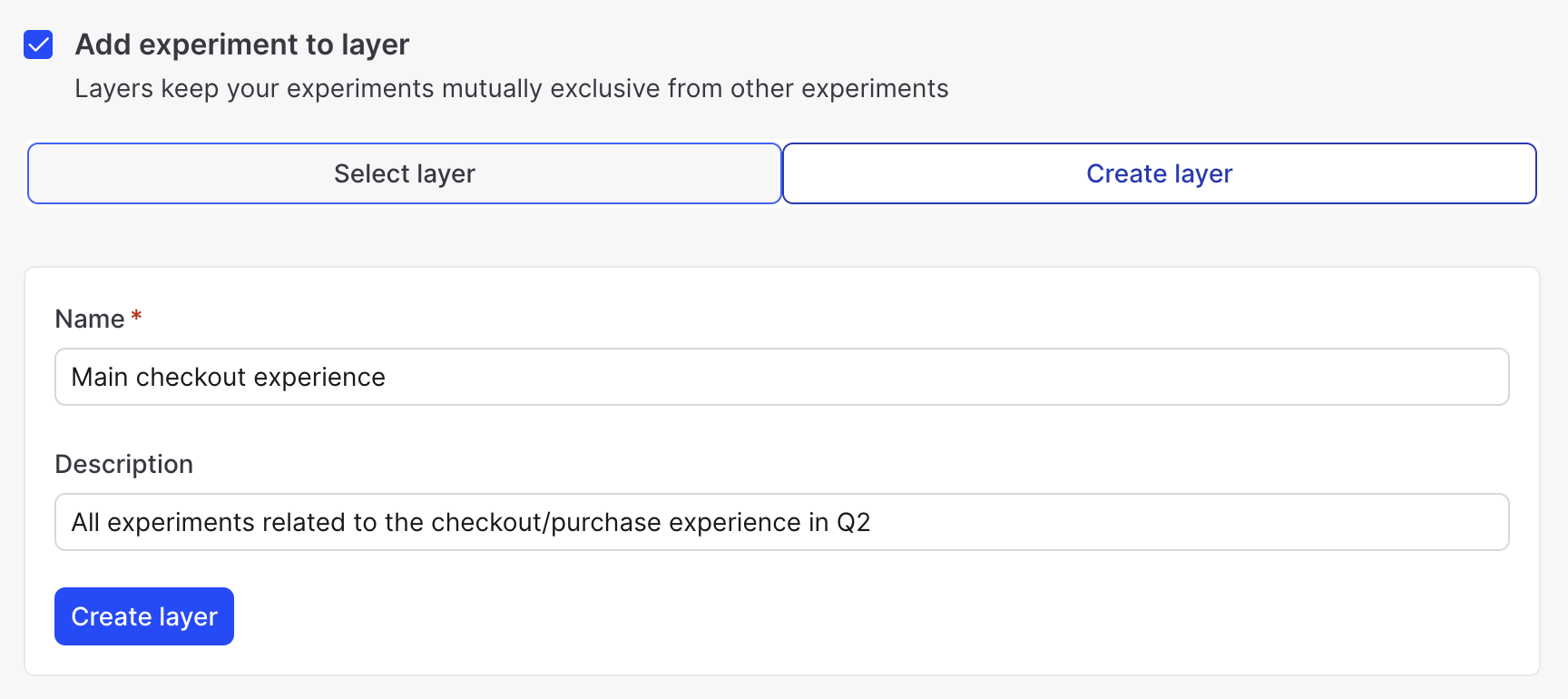Click empty space right of Name text
1568x699 pixels.
click(907, 377)
